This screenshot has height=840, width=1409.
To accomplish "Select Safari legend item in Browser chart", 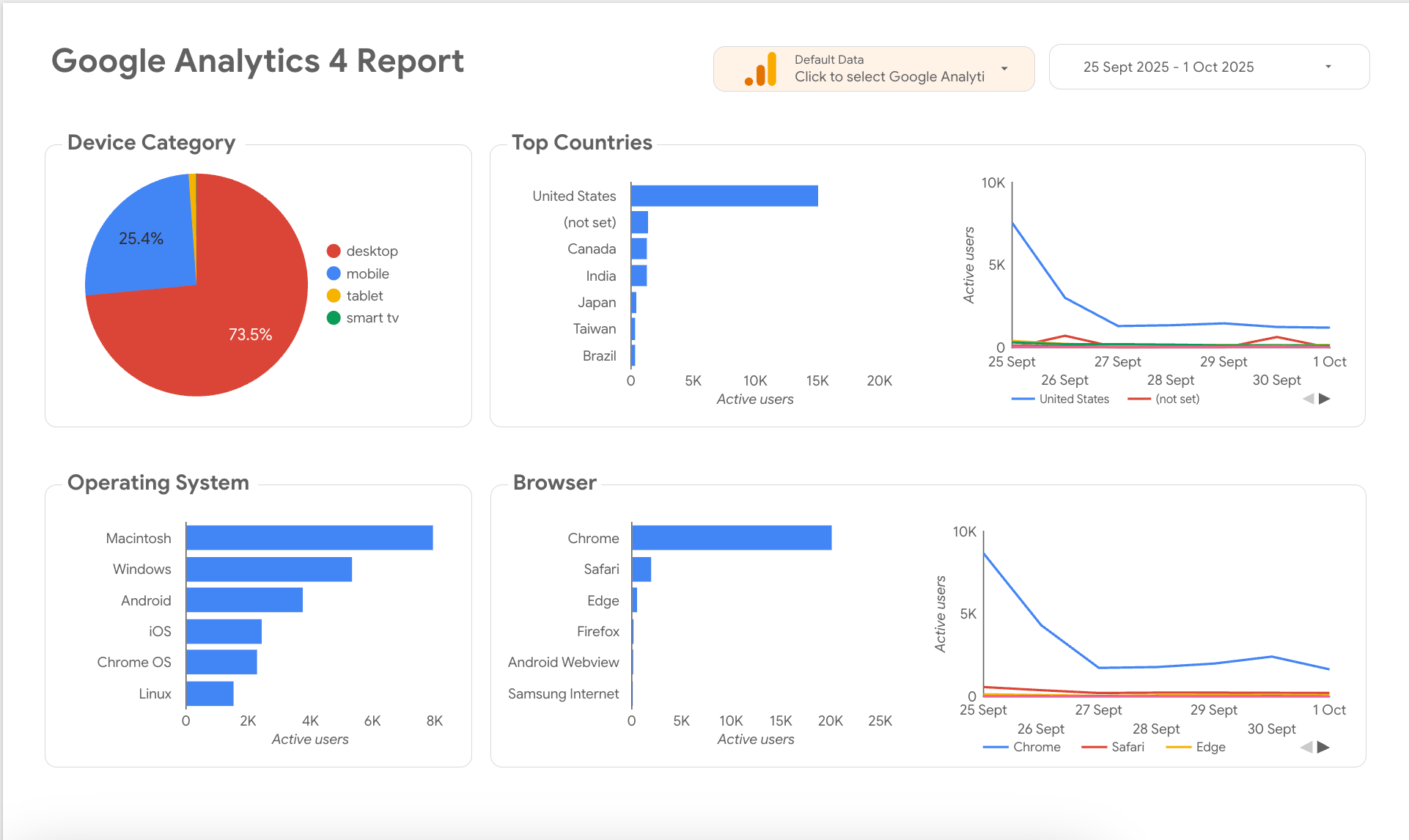I will pyautogui.click(x=1127, y=747).
